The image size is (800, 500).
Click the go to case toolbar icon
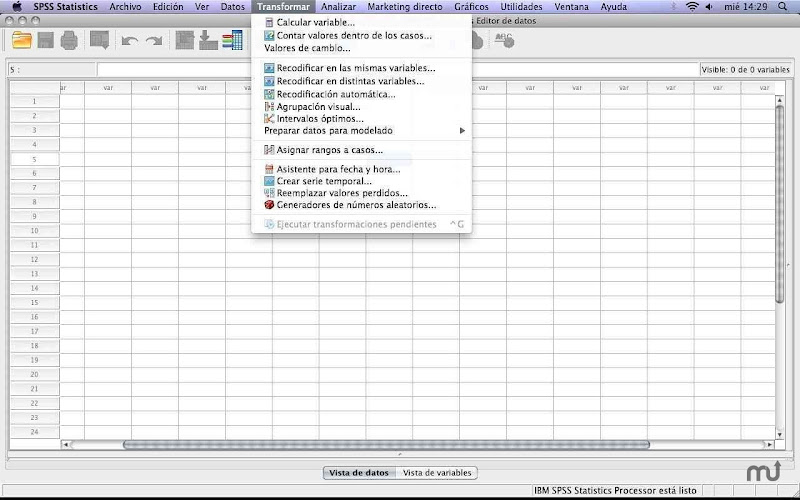point(185,40)
